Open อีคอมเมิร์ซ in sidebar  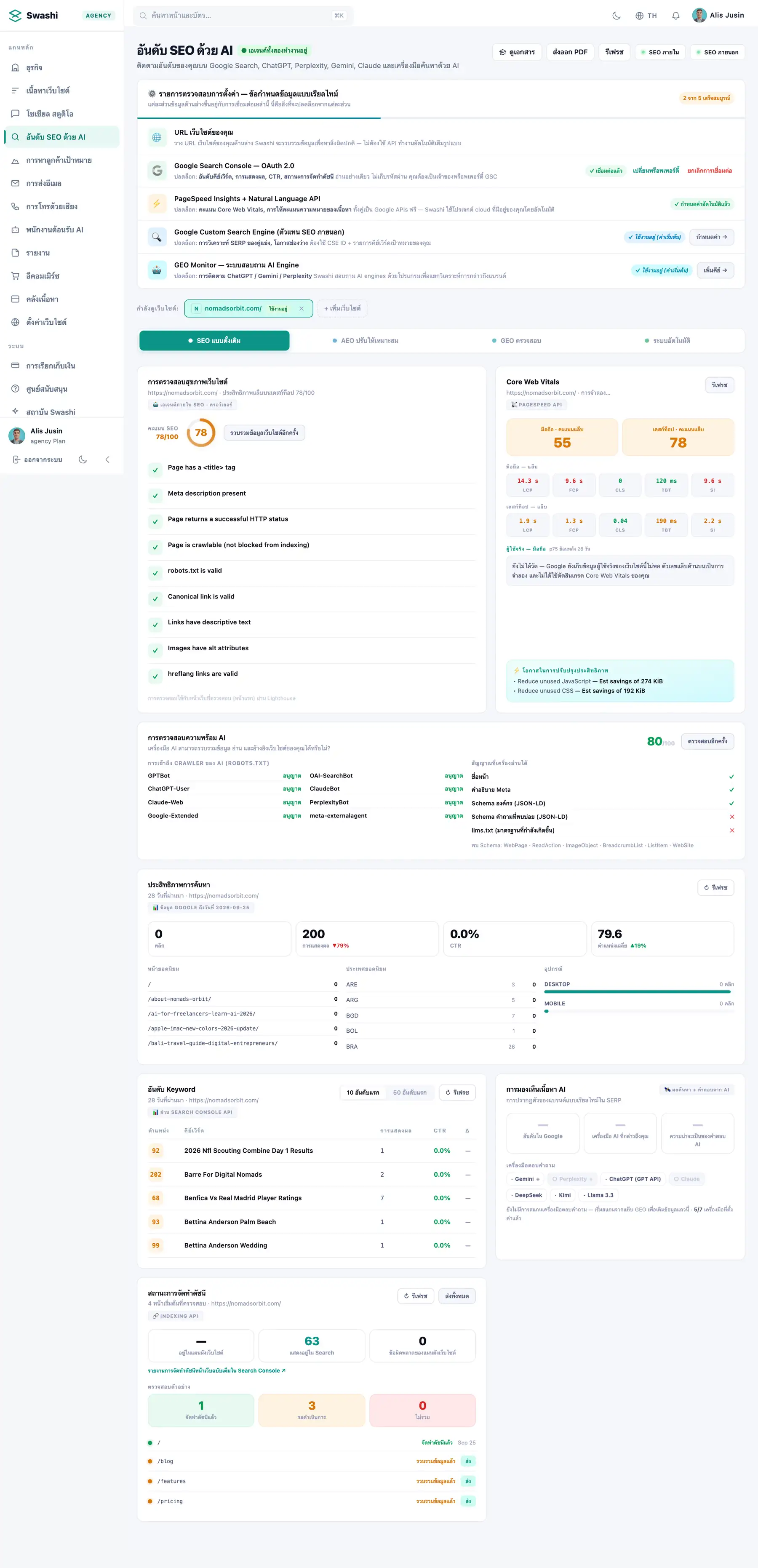[x=61, y=276]
